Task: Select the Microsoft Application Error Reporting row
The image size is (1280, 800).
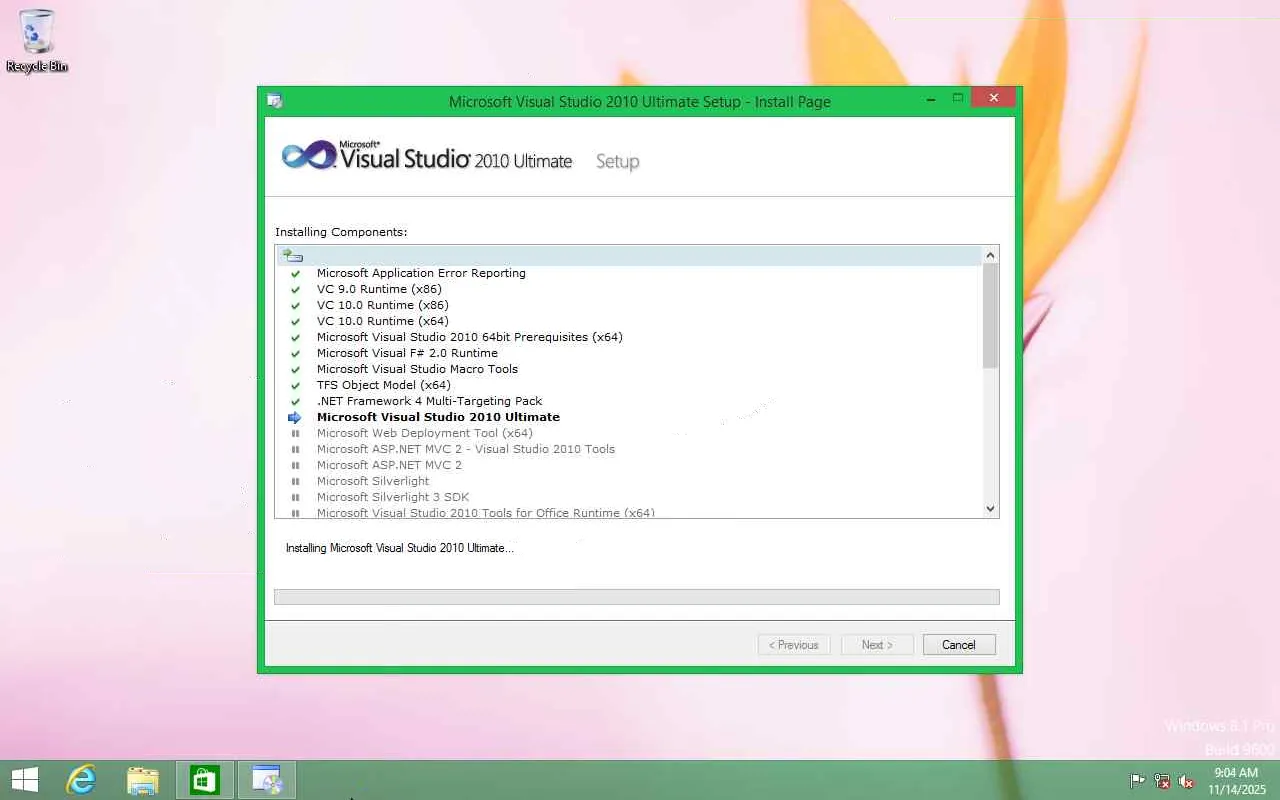Action: point(629,273)
